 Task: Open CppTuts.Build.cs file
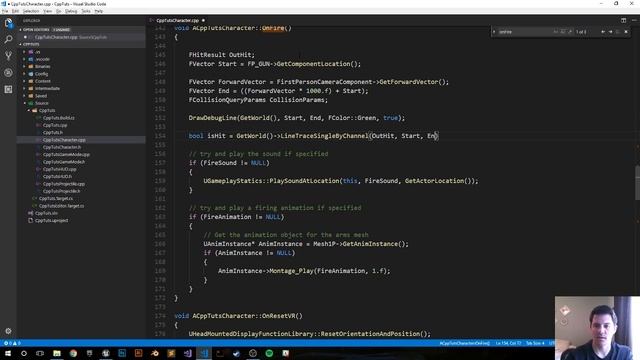point(58,118)
